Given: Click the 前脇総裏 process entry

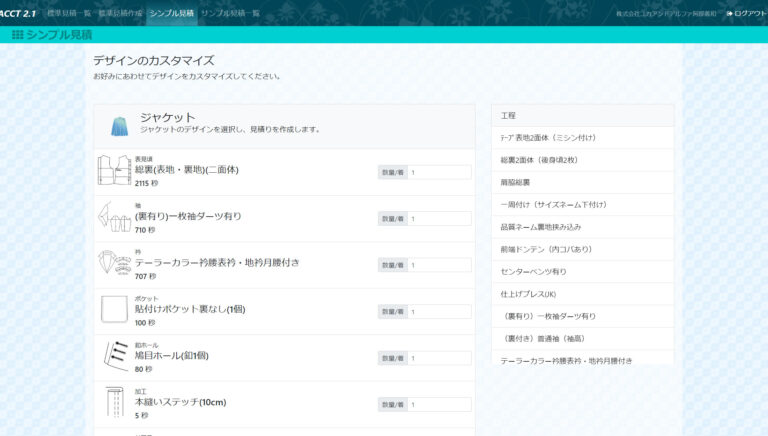Looking at the screenshot, I should pyautogui.click(x=582, y=182).
